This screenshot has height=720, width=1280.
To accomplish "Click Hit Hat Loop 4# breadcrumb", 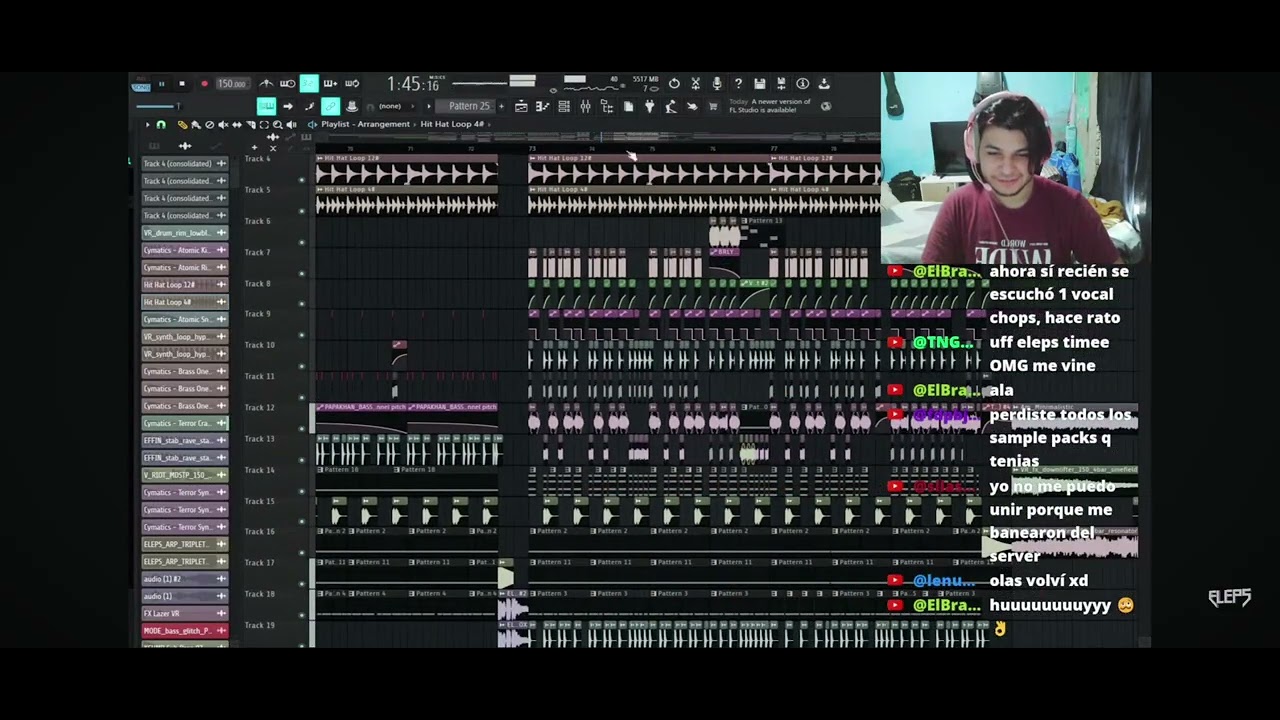I will point(452,125).
